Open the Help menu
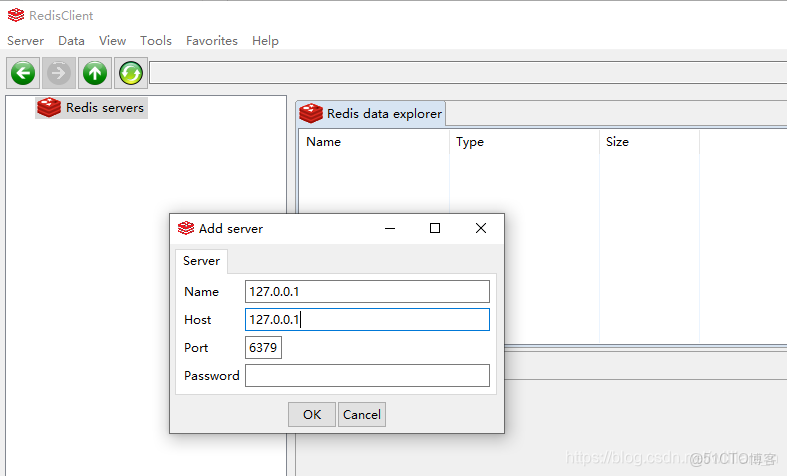This screenshot has width=787, height=476. [265, 41]
